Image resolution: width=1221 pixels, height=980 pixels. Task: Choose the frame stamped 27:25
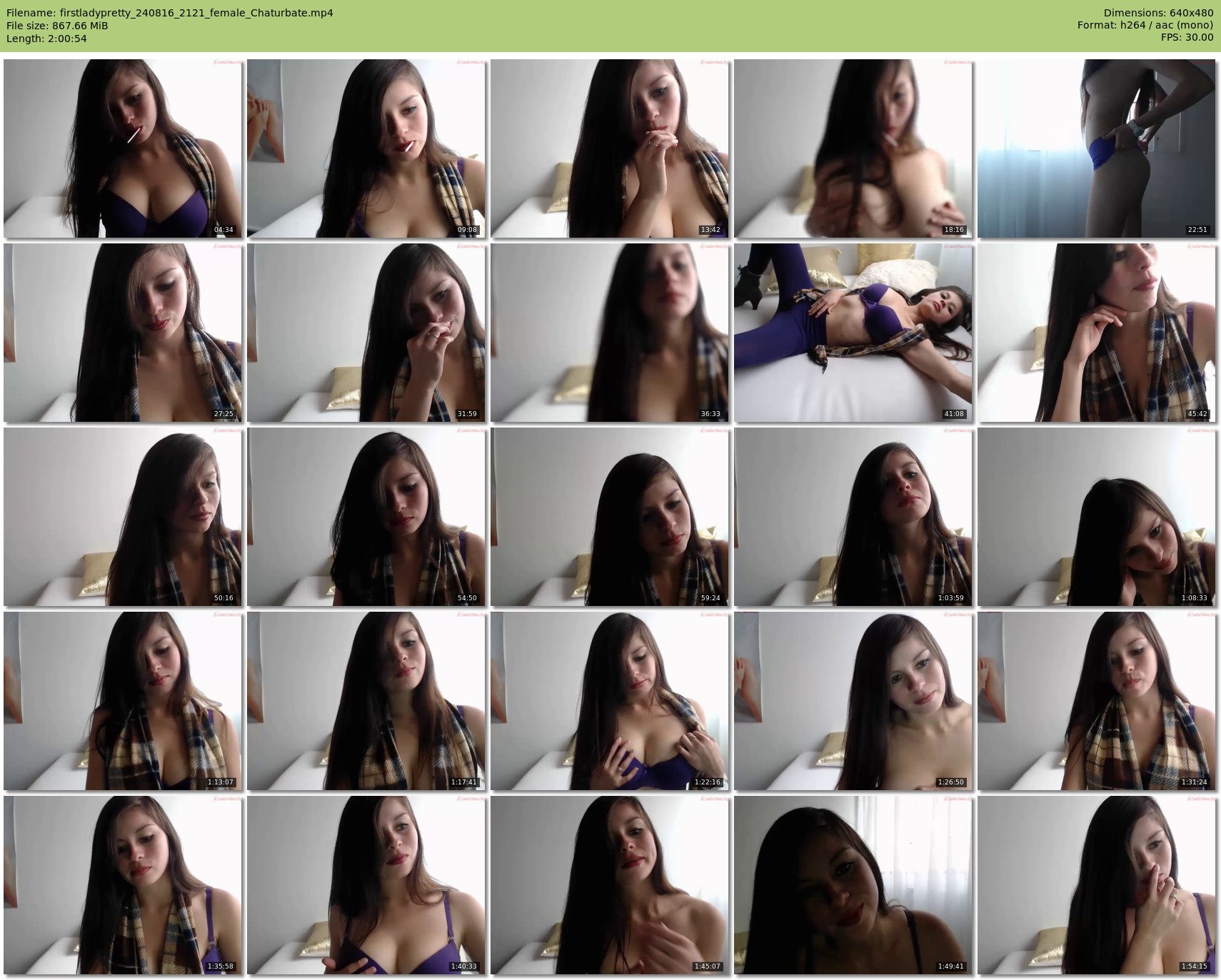click(x=123, y=333)
